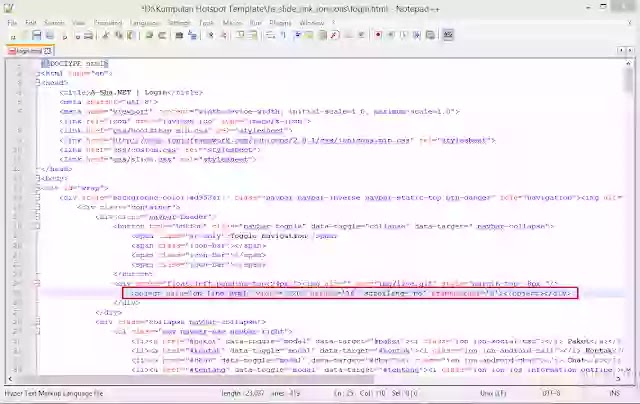Click the vertical scrollbar thumb

click(629, 80)
